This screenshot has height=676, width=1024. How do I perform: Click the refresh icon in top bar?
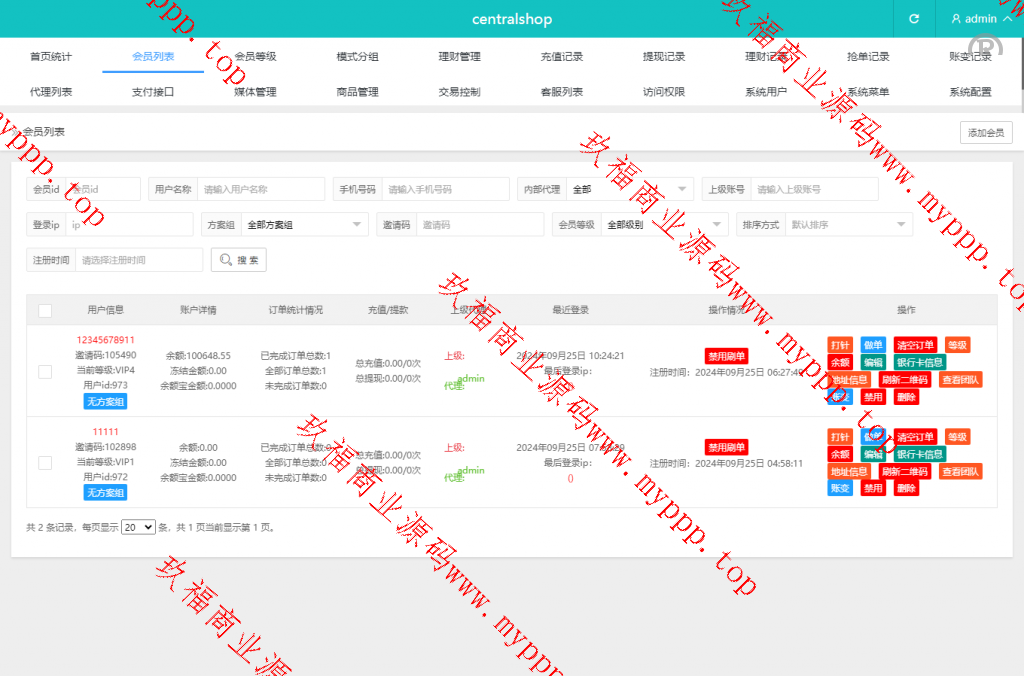point(913,19)
